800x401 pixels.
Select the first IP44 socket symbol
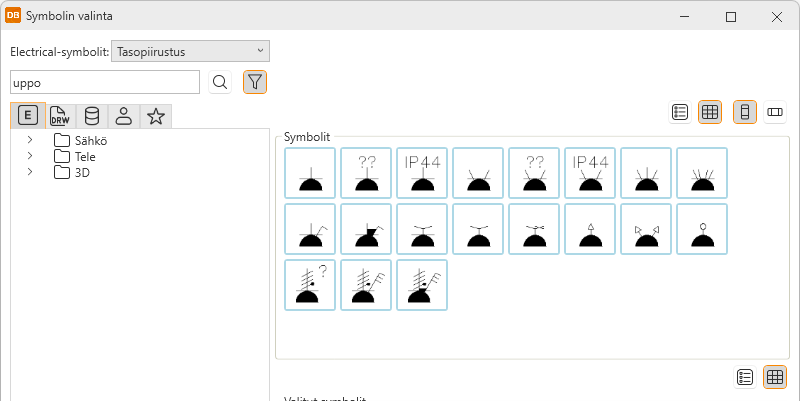pos(422,173)
